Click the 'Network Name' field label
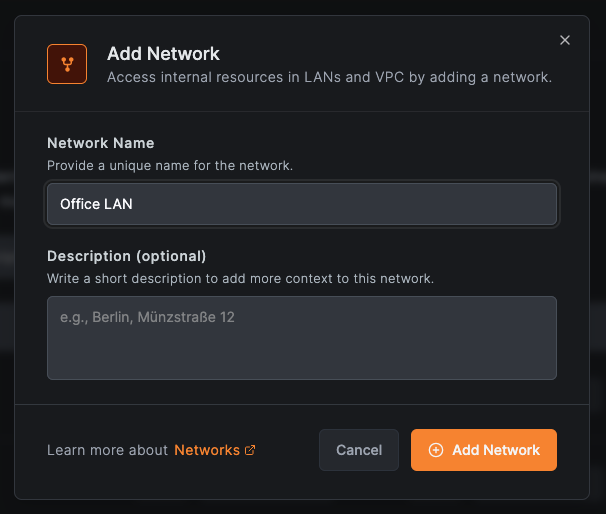The height and width of the screenshot is (514, 606). pyautogui.click(x=101, y=143)
